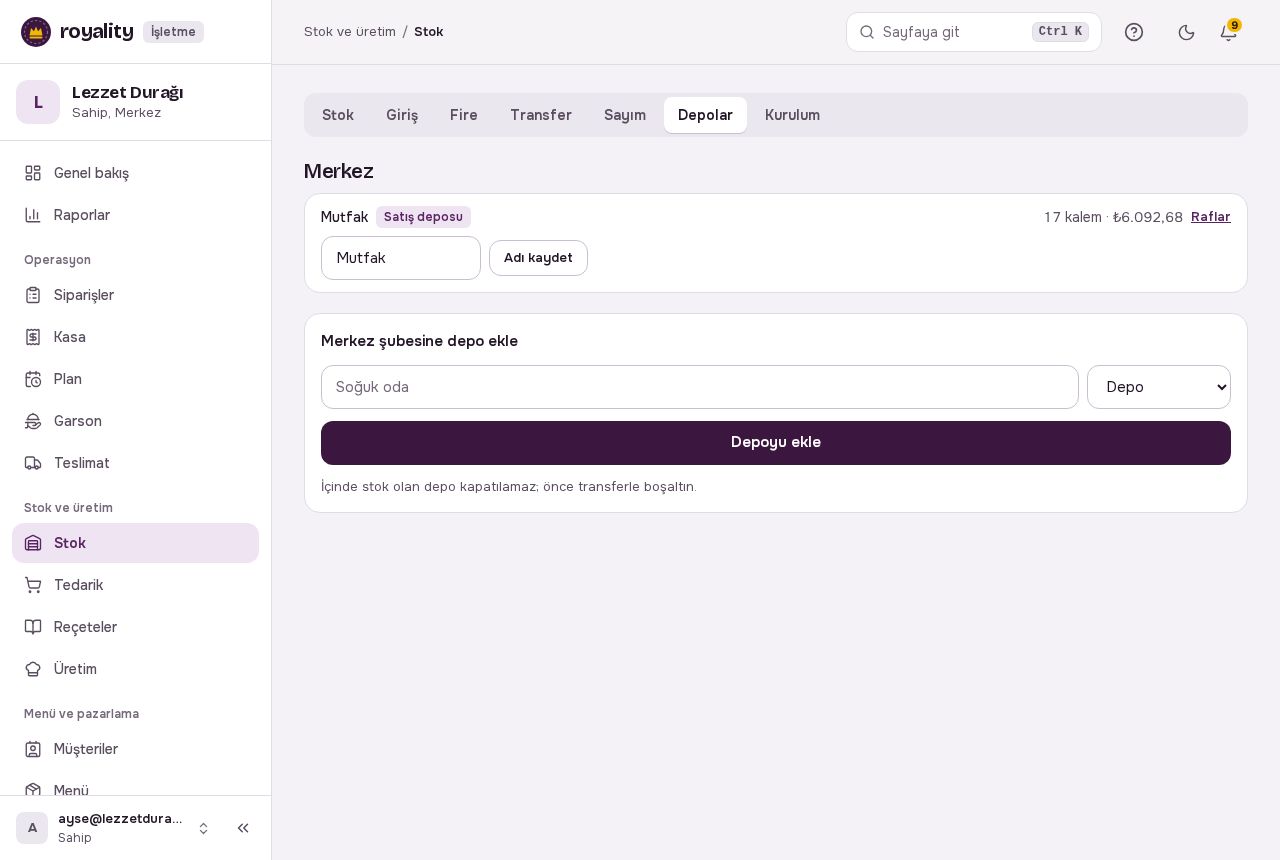The width and height of the screenshot is (1280, 860).
Task: Click Merkez şubesine depo ekle heading
Action: (420, 341)
